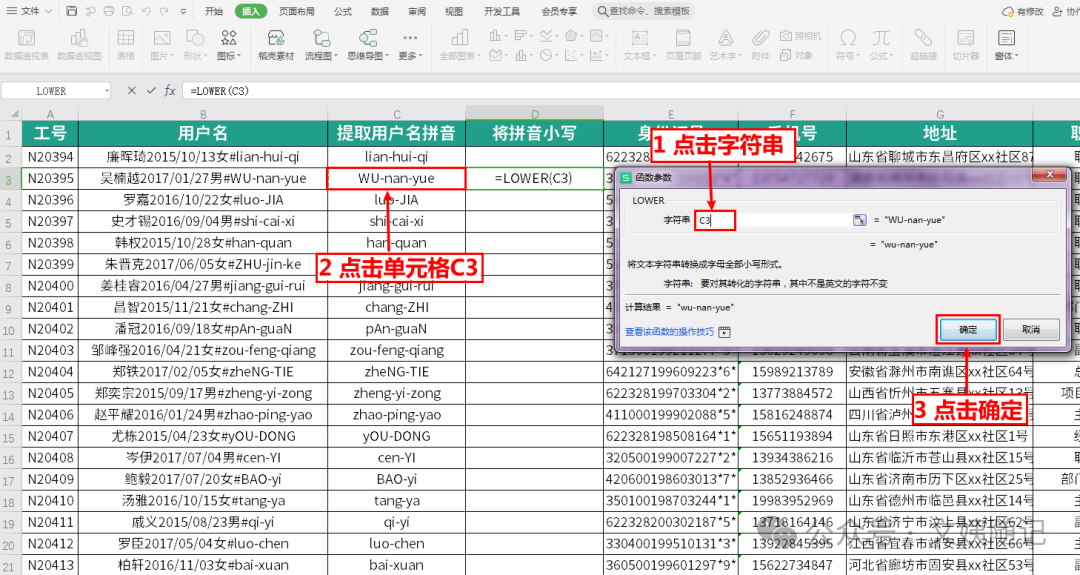Click the Table (表格) ribbon icon

click(125, 45)
